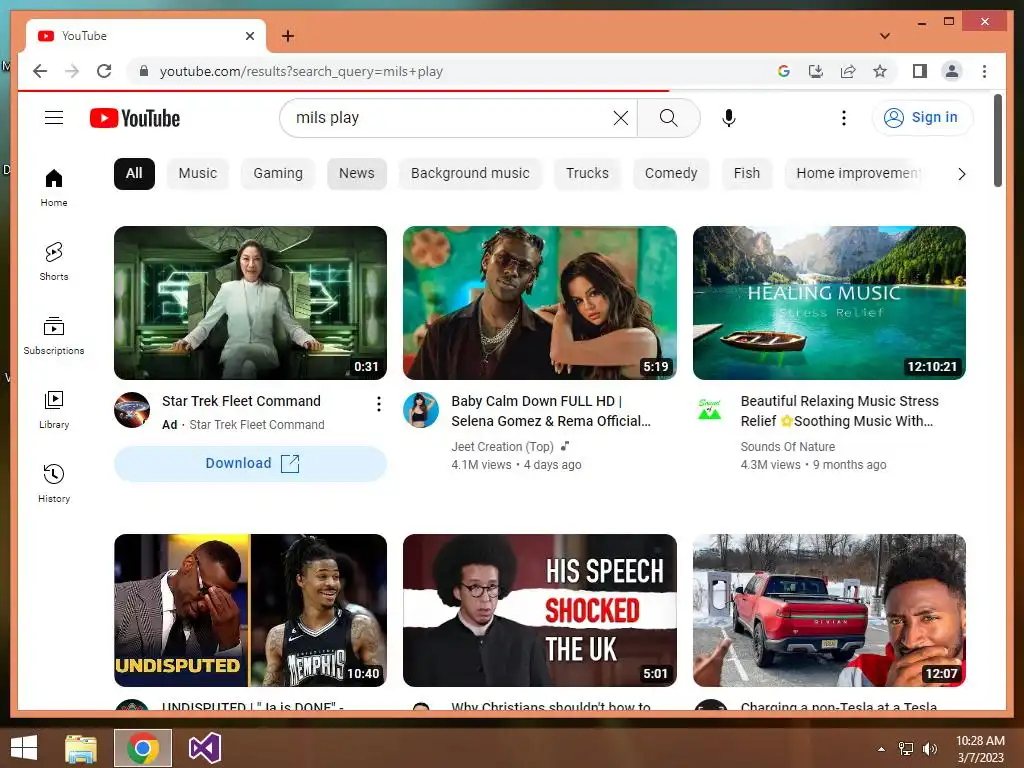View site info lock icon
Viewport: 1024px width, 768px height.
coord(144,71)
